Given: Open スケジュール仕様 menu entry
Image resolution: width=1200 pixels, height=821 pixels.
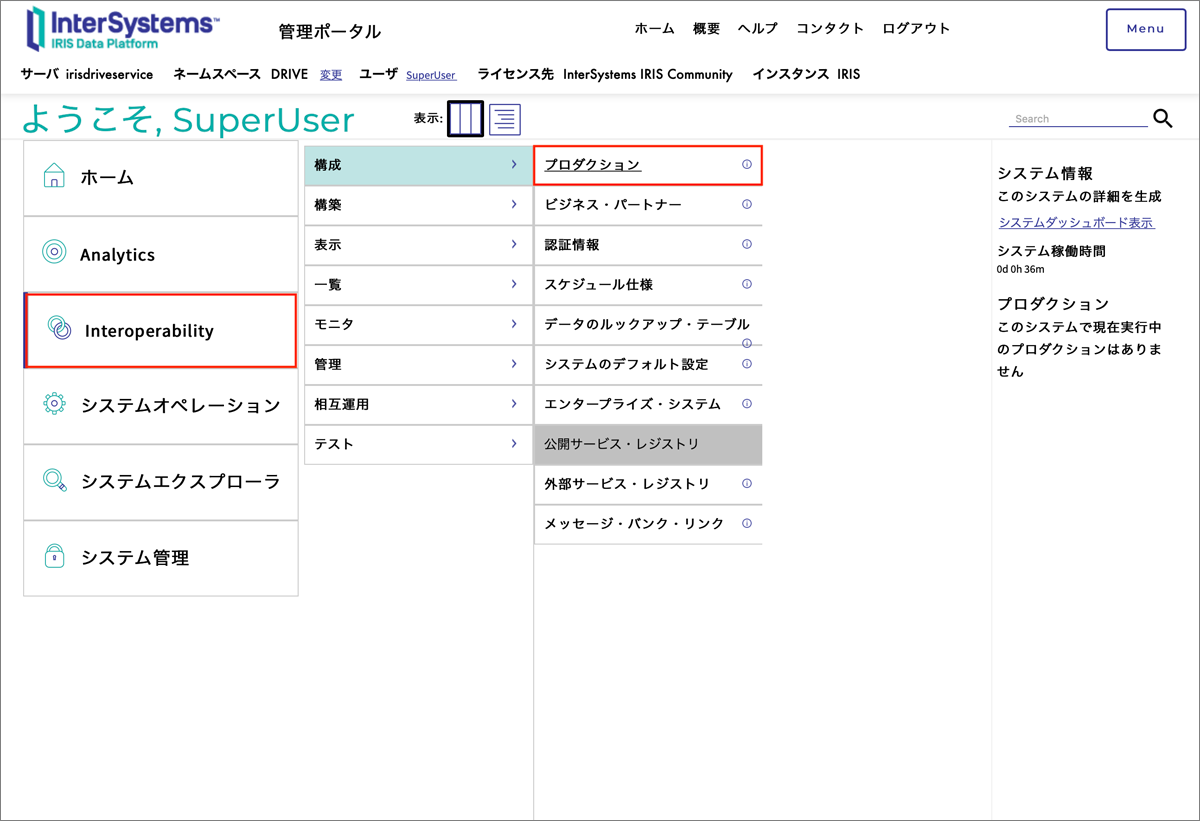Looking at the screenshot, I should [x=599, y=284].
